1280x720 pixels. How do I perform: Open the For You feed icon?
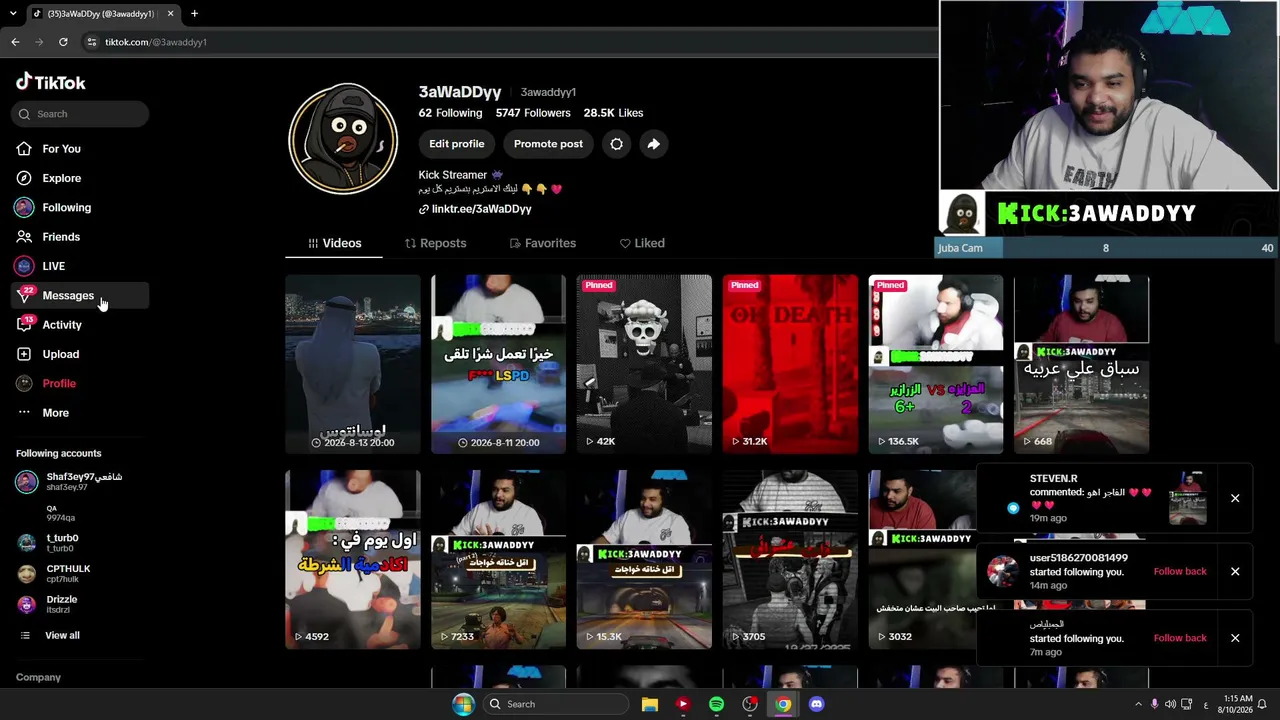tap(24, 149)
